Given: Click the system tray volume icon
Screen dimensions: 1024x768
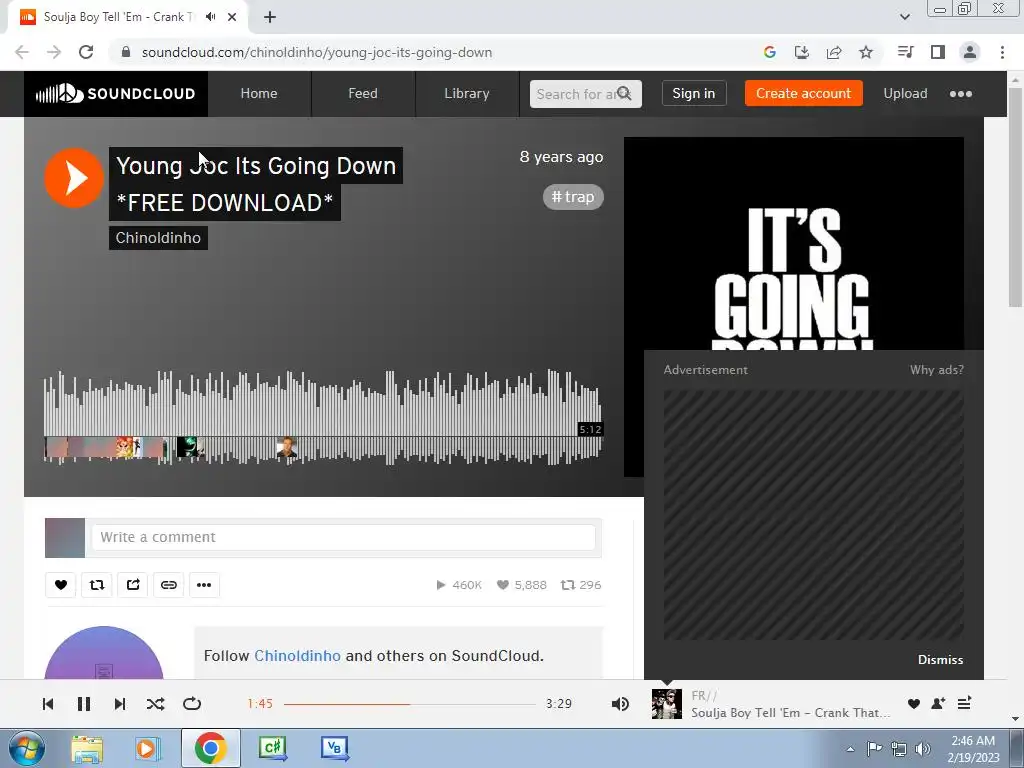Looking at the screenshot, I should point(923,749).
